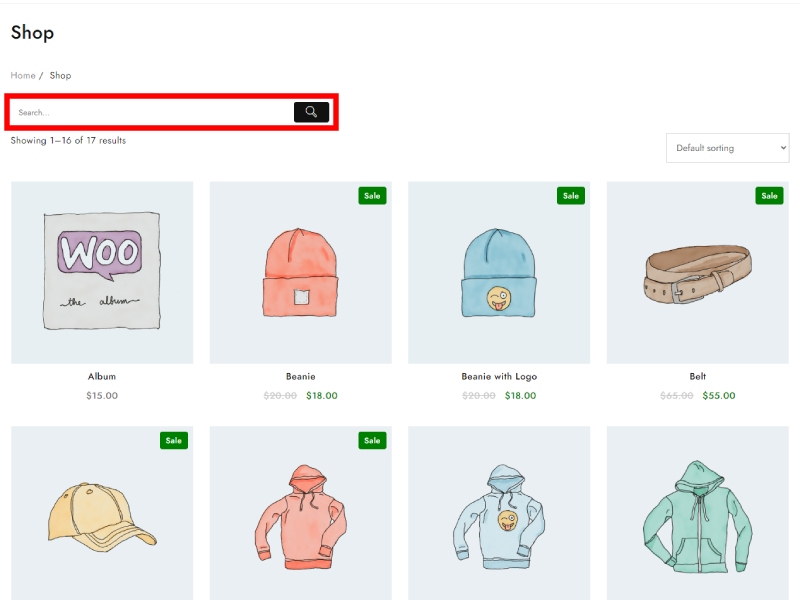Click the Album product title
The image size is (800, 600).
click(102, 377)
